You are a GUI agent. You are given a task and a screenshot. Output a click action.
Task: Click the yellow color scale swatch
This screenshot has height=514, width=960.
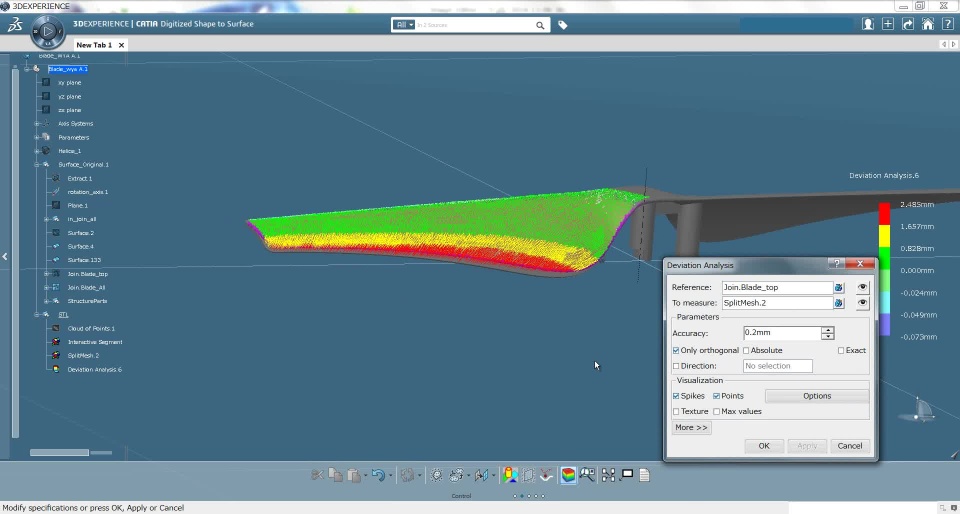pyautogui.click(x=885, y=236)
